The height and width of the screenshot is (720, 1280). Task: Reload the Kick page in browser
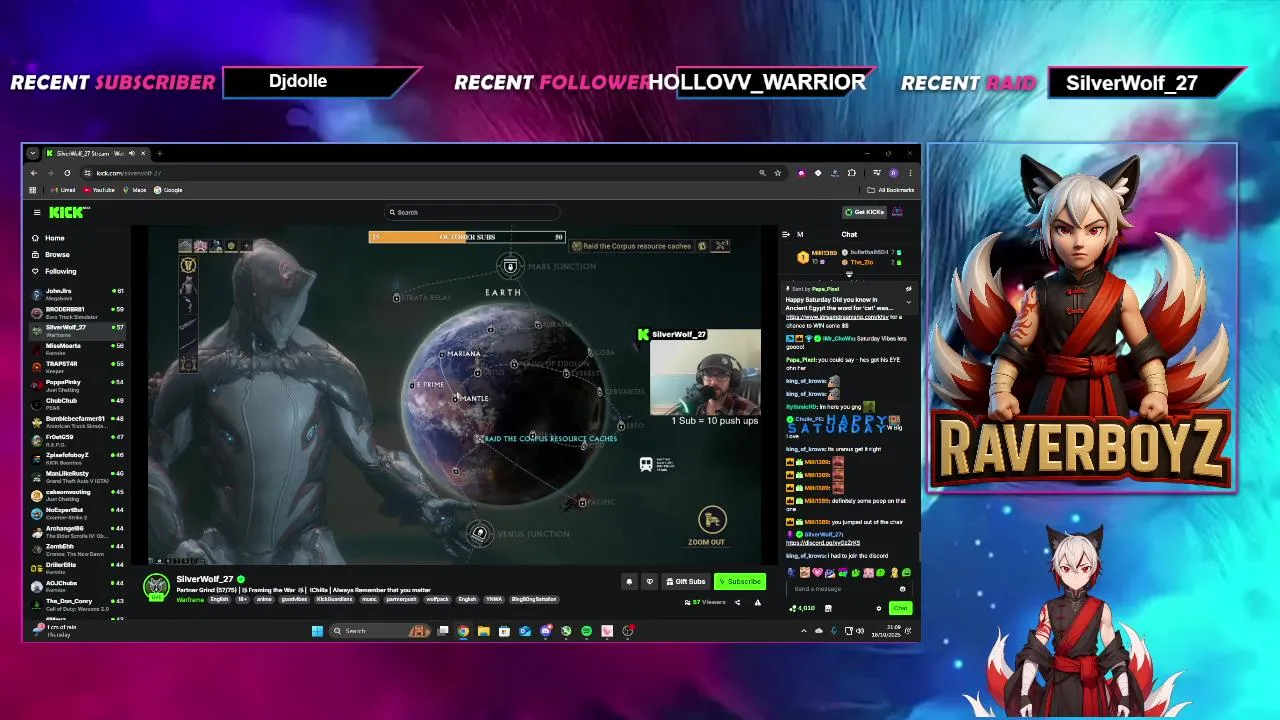[67, 173]
